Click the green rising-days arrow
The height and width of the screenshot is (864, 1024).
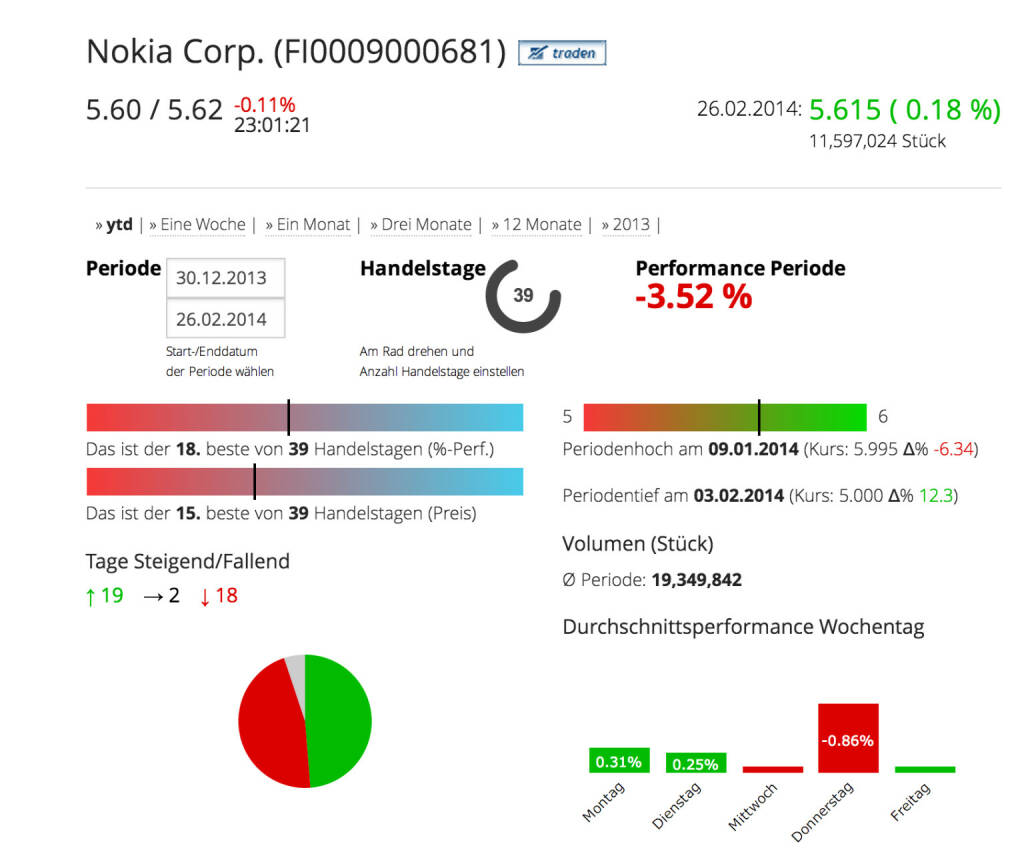point(91,597)
